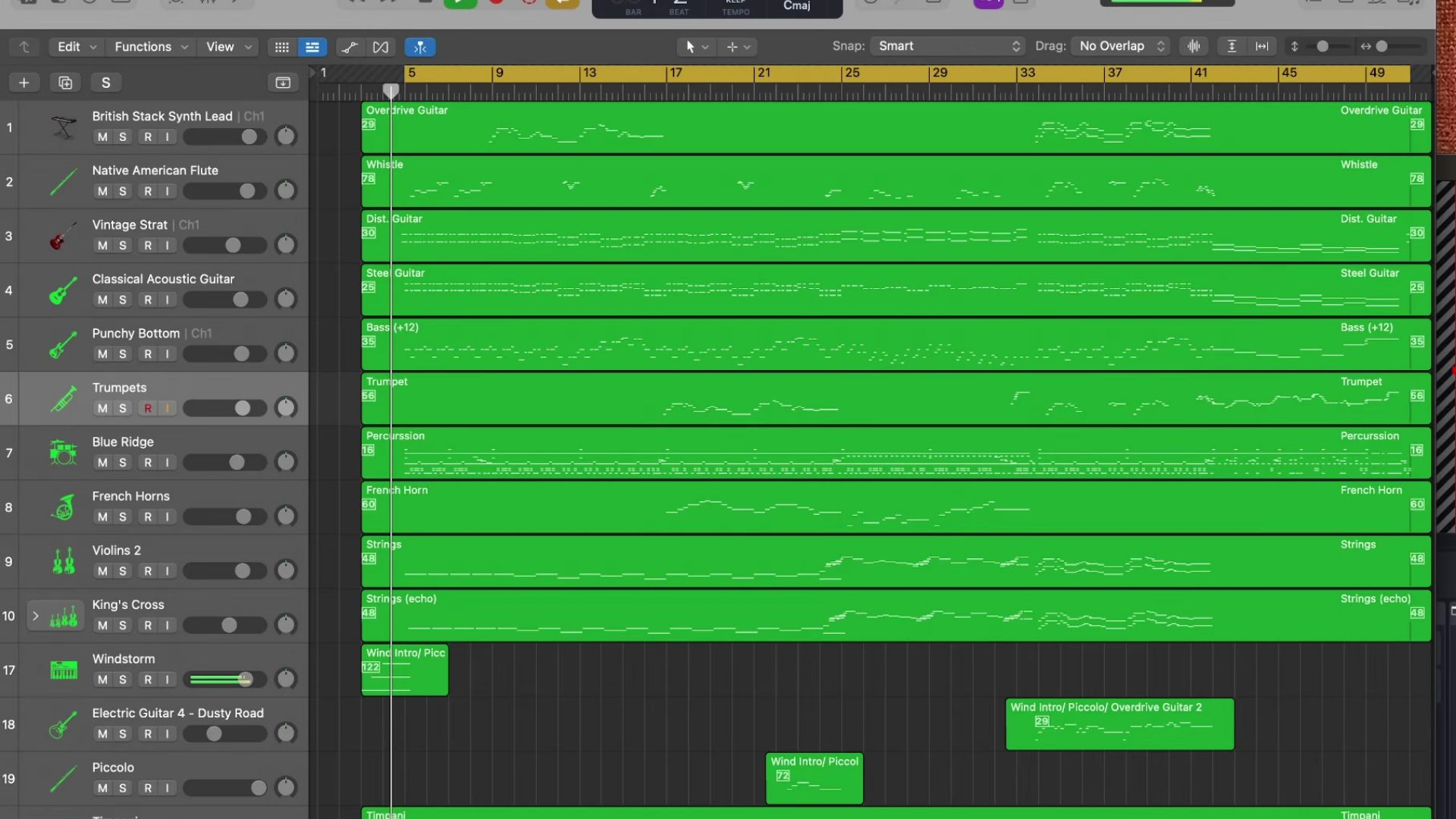Open the secondary crosshair tool dropdown

point(738,47)
